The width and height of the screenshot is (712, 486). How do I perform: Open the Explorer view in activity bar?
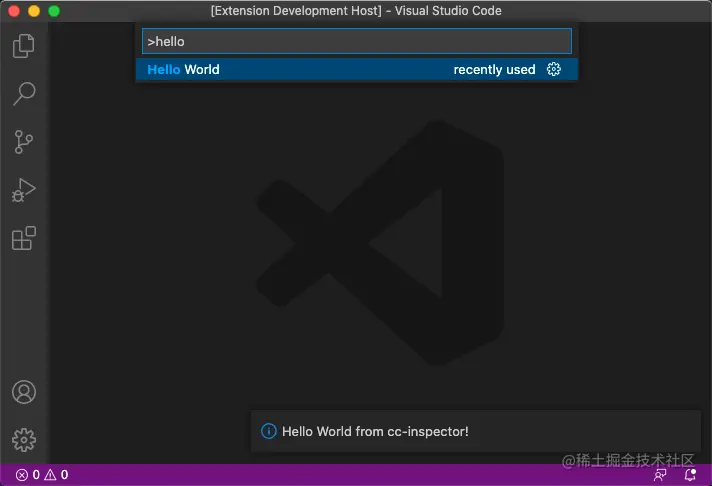coord(24,46)
